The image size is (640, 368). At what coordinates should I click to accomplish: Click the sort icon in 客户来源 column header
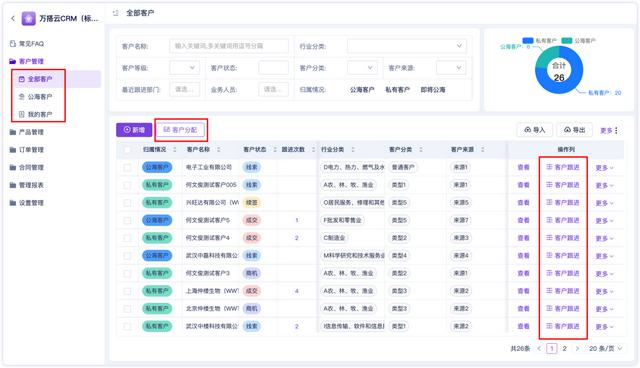[482, 150]
